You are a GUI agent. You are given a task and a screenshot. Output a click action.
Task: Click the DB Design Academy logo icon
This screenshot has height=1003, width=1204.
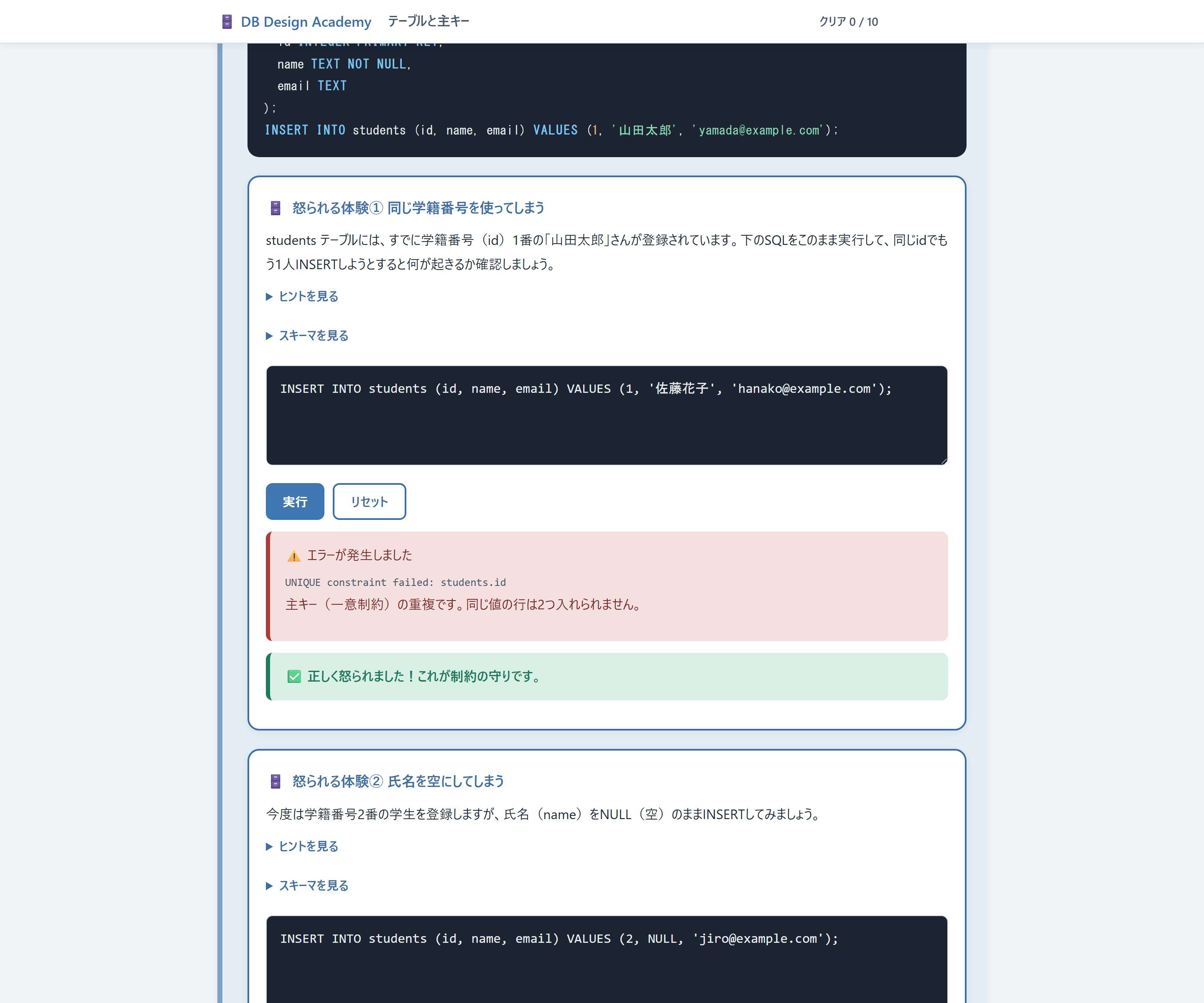click(x=227, y=22)
